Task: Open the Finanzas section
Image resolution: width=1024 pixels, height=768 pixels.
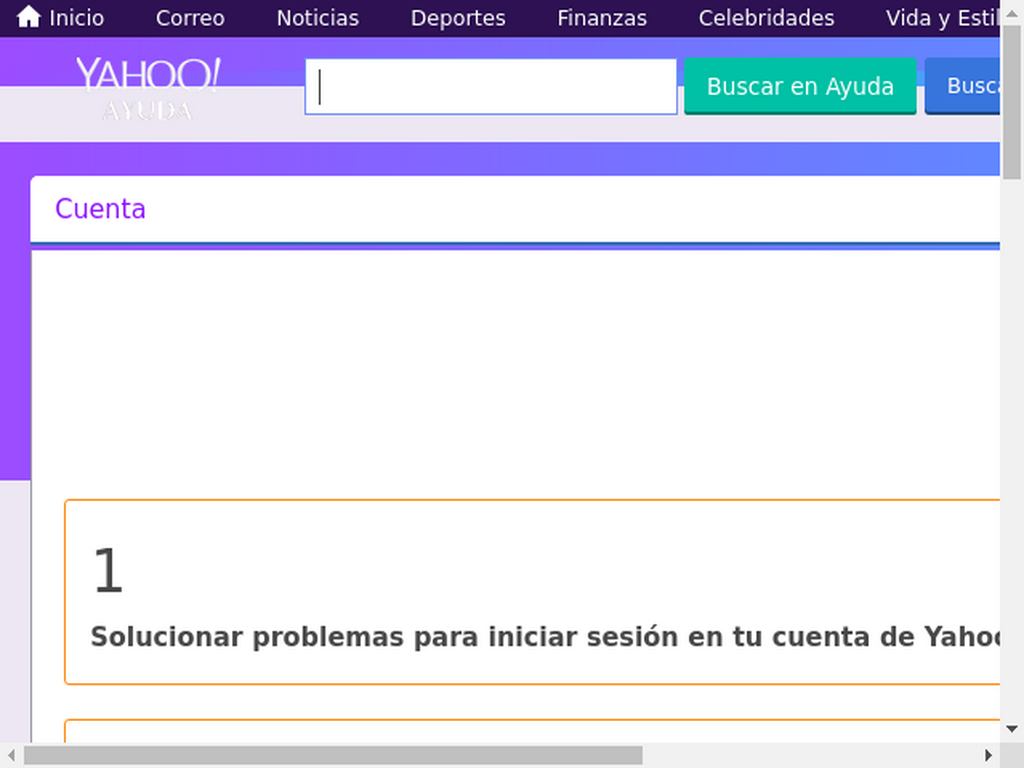Action: click(x=601, y=18)
